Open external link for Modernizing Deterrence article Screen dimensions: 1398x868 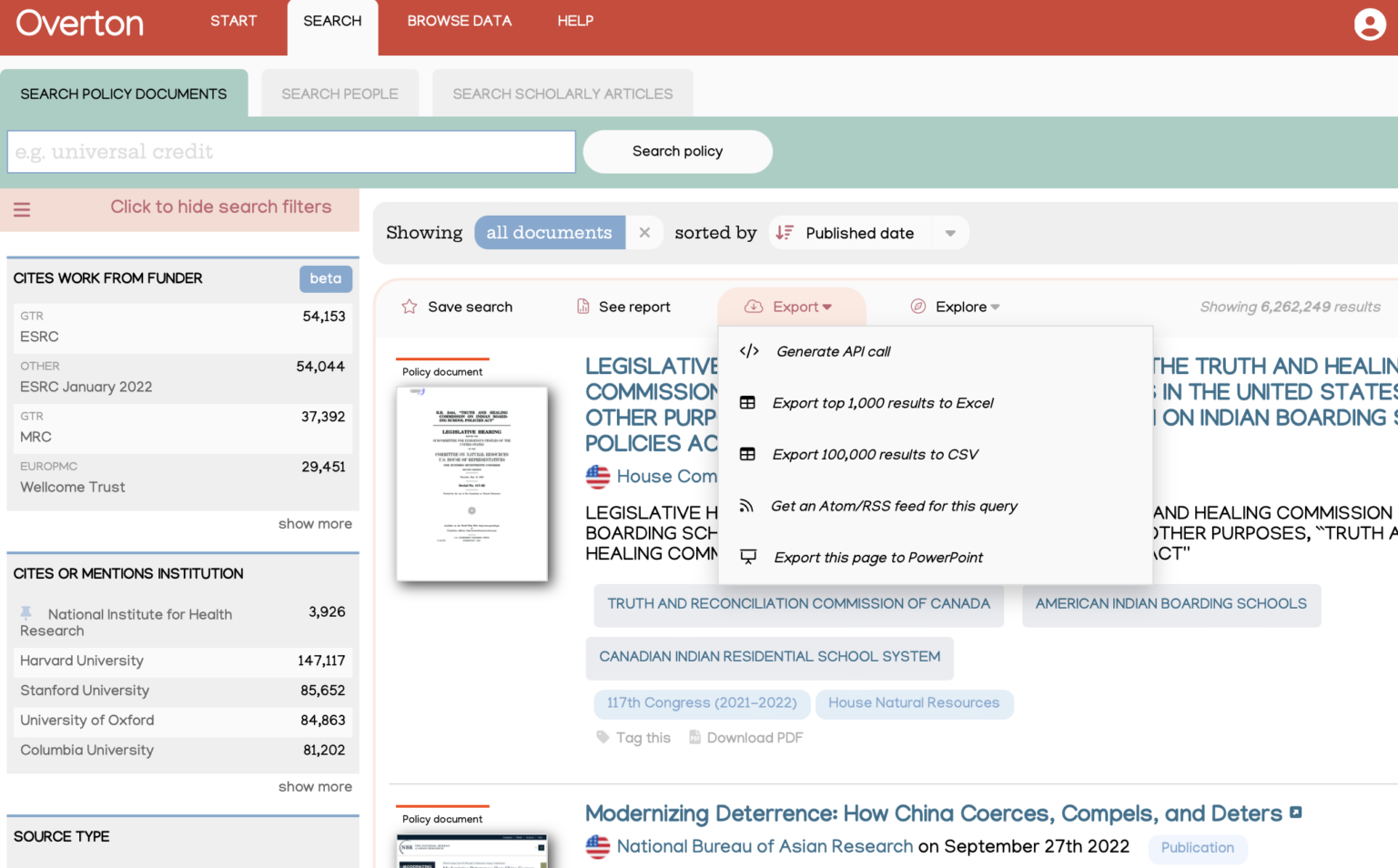[x=1296, y=812]
